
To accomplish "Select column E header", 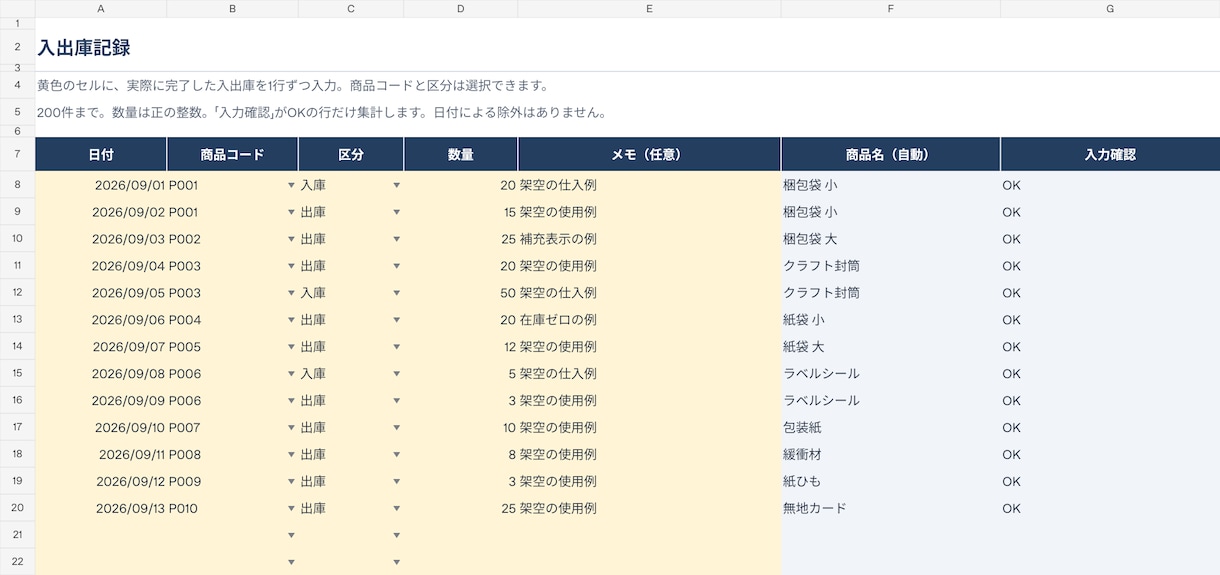I will [649, 8].
